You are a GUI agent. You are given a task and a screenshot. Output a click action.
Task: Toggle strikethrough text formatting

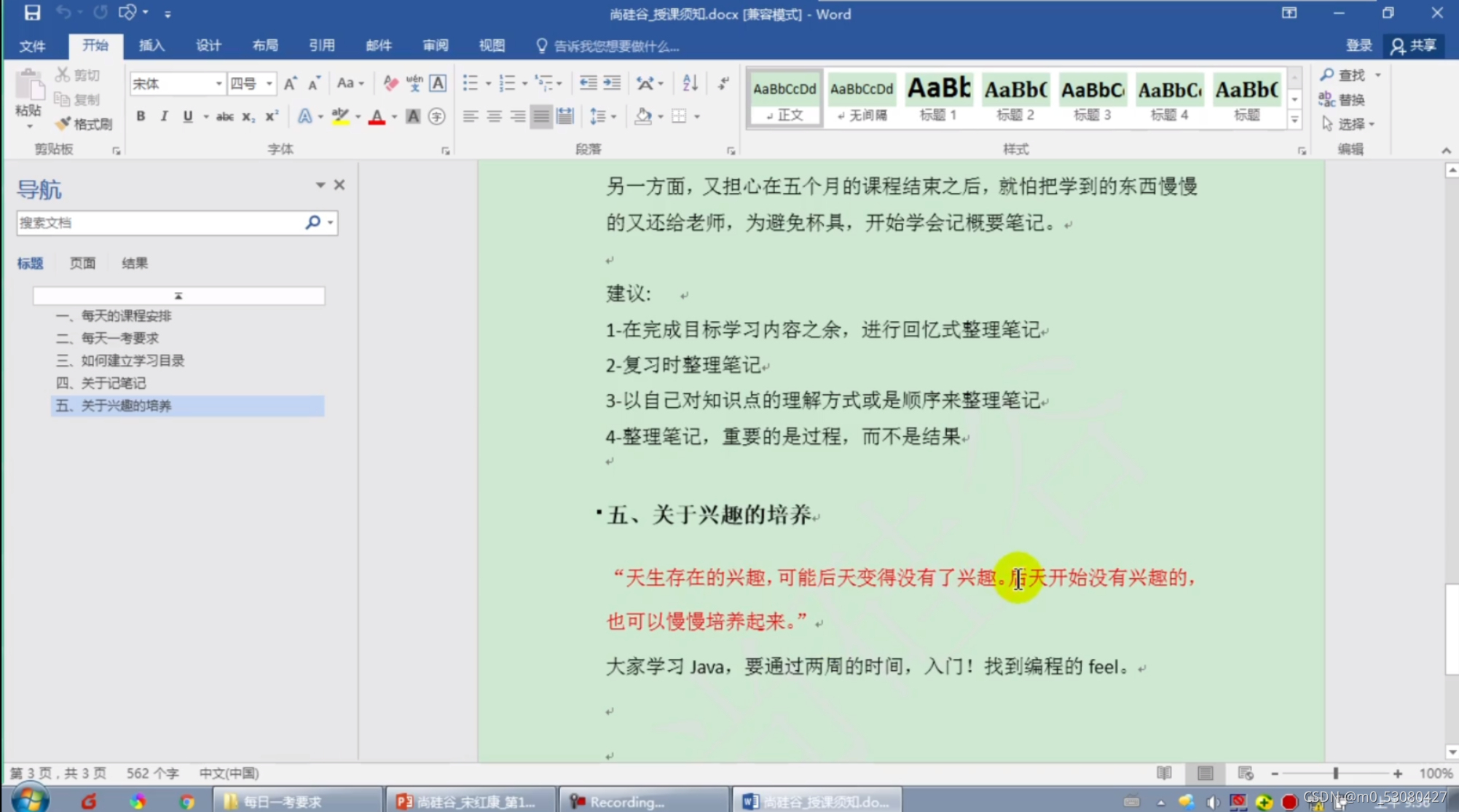tap(225, 117)
